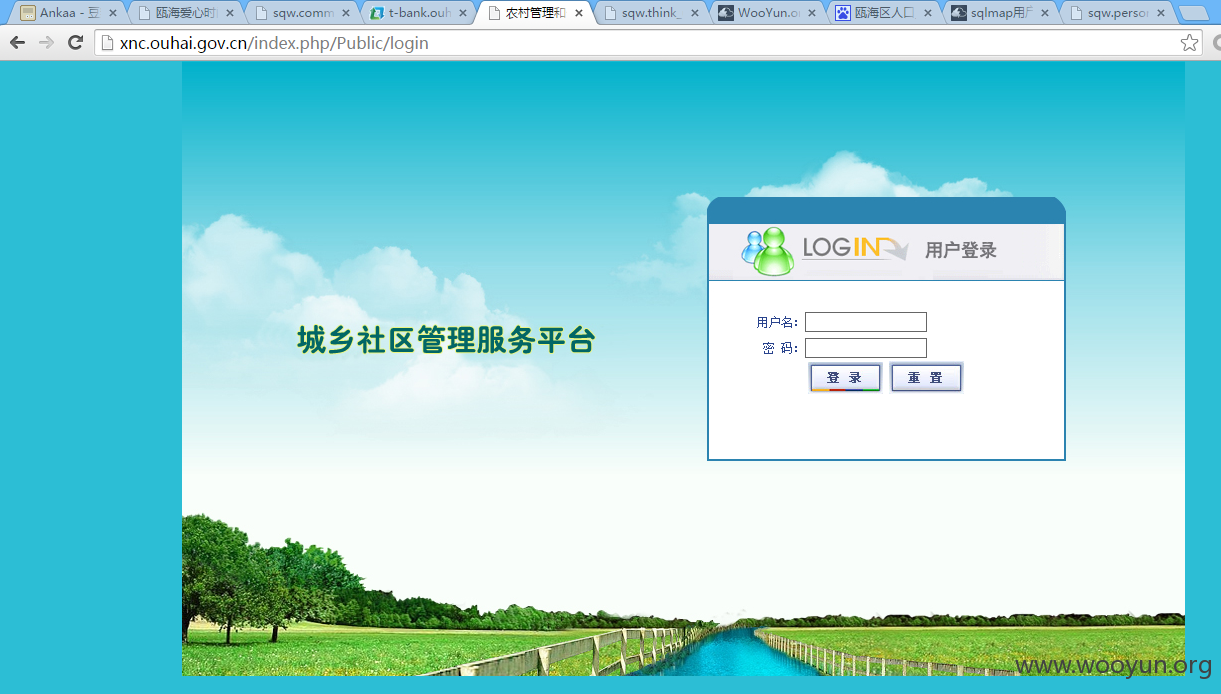Click into the 用户名 input field
This screenshot has width=1221, height=694.
tap(866, 322)
